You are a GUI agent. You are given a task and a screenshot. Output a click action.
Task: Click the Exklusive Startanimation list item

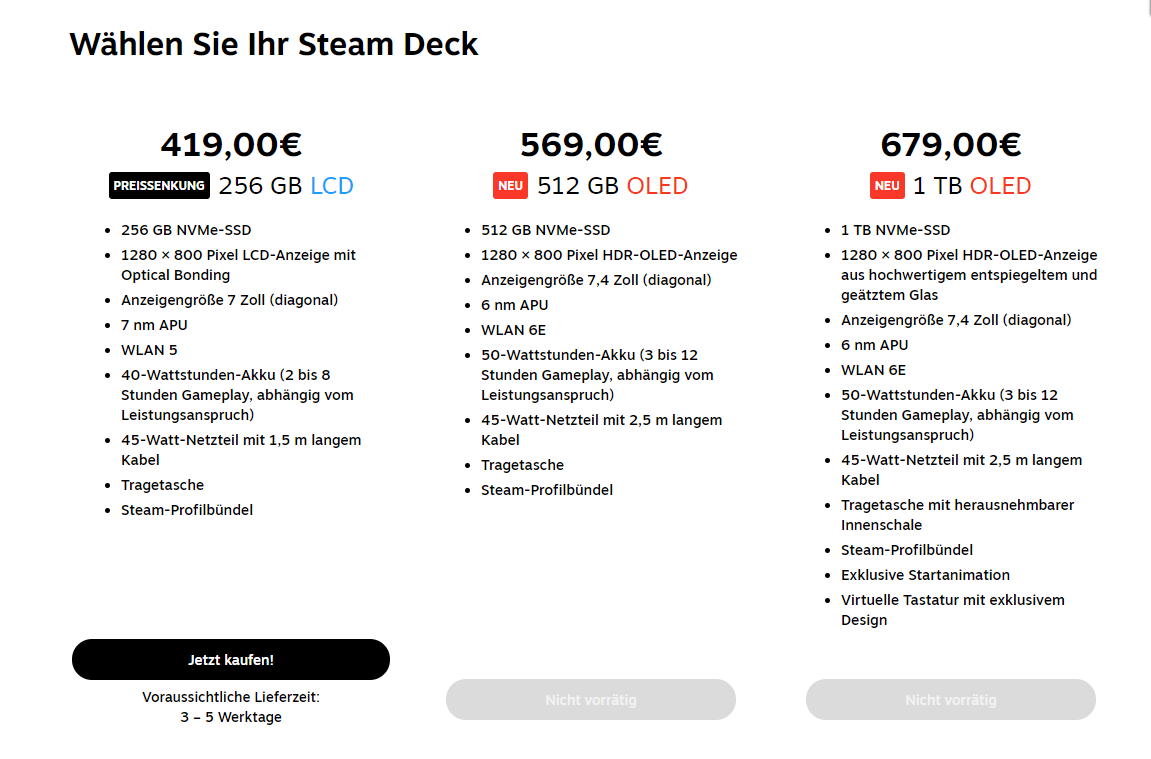click(925, 575)
